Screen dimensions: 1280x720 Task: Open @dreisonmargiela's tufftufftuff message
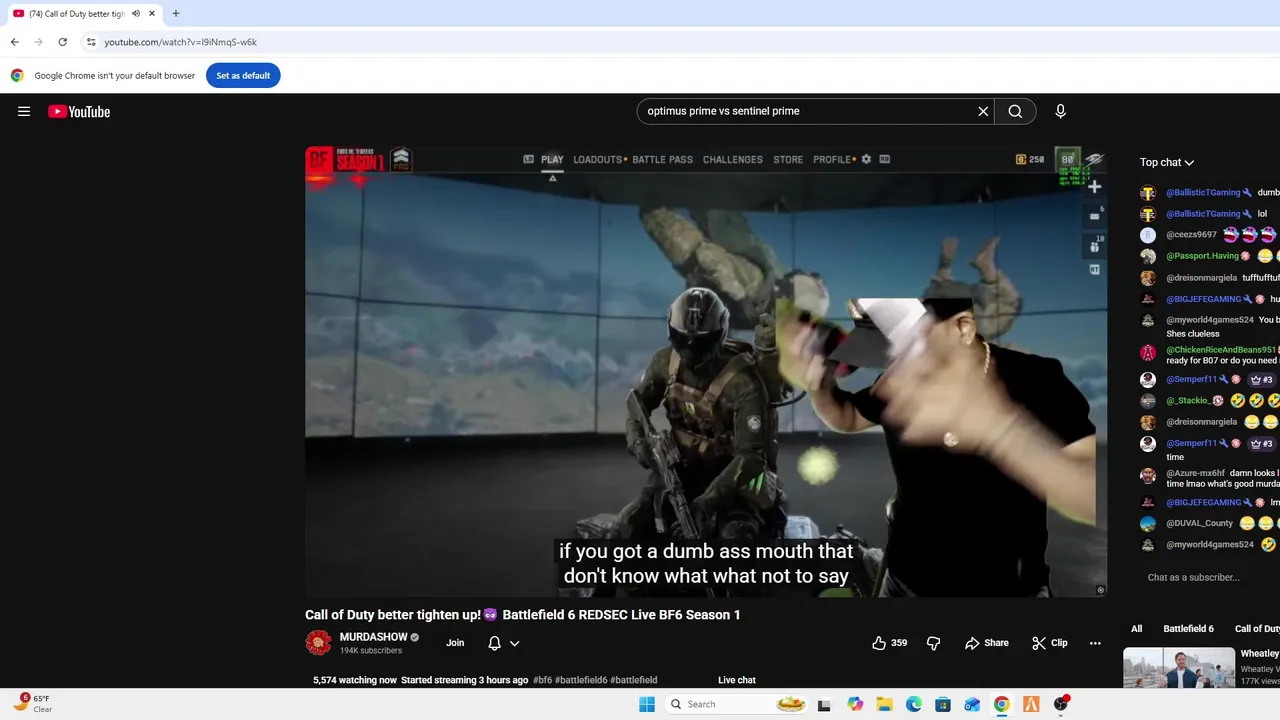click(1260, 278)
